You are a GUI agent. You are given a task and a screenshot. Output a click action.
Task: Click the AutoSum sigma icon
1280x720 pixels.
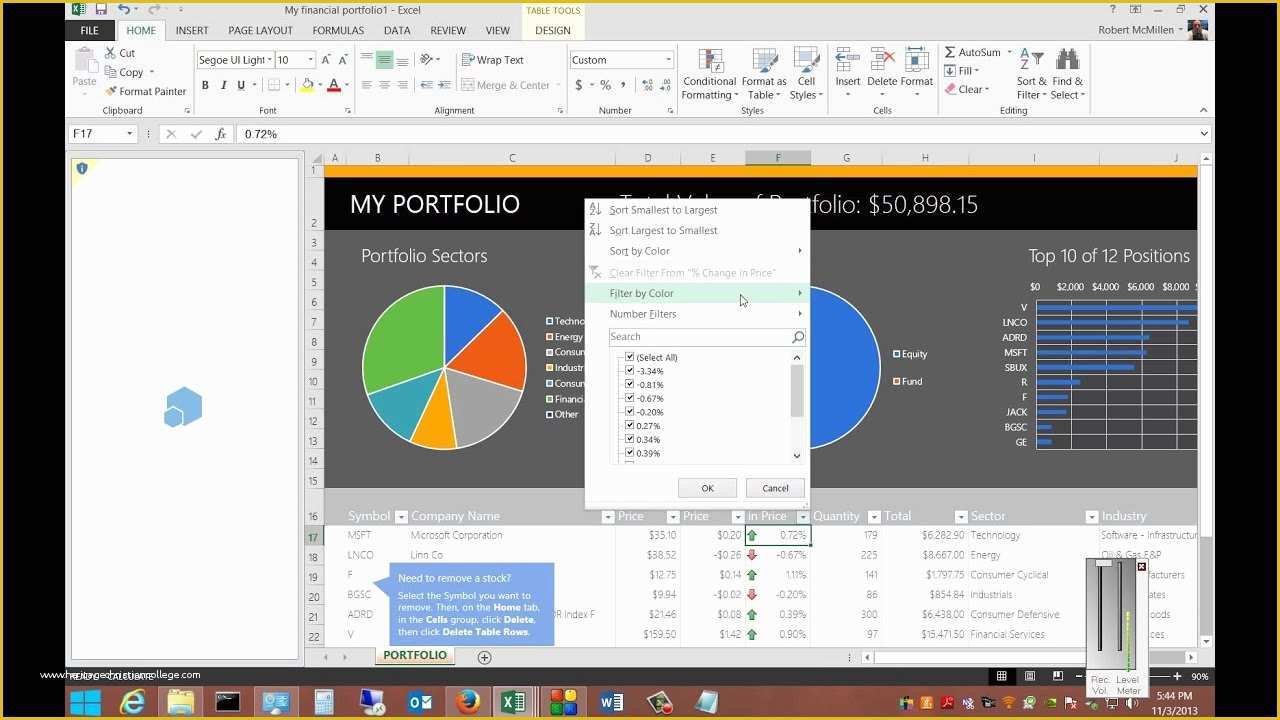(x=950, y=52)
